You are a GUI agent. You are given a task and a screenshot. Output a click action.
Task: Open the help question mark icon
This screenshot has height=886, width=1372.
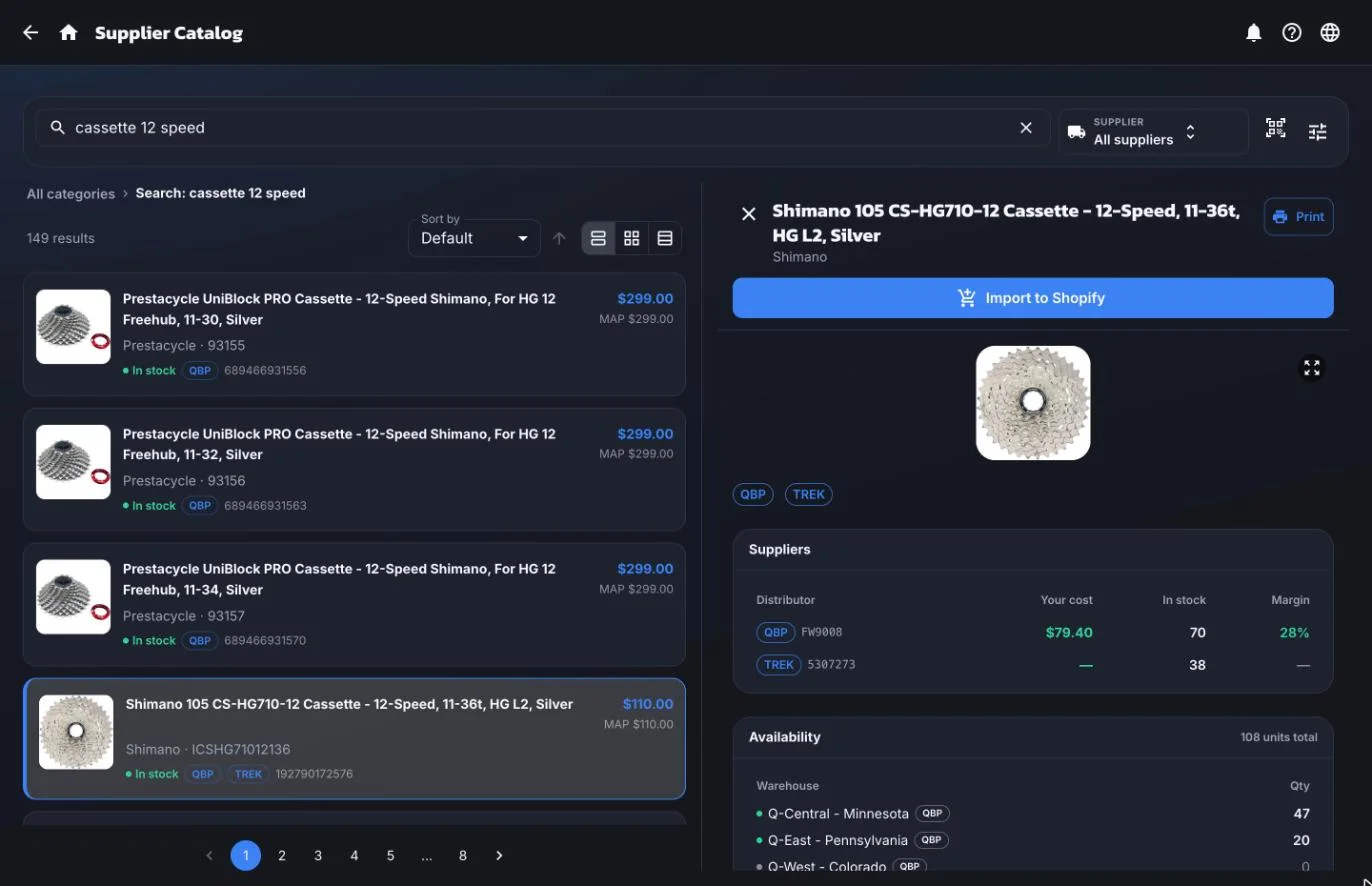1292,33
